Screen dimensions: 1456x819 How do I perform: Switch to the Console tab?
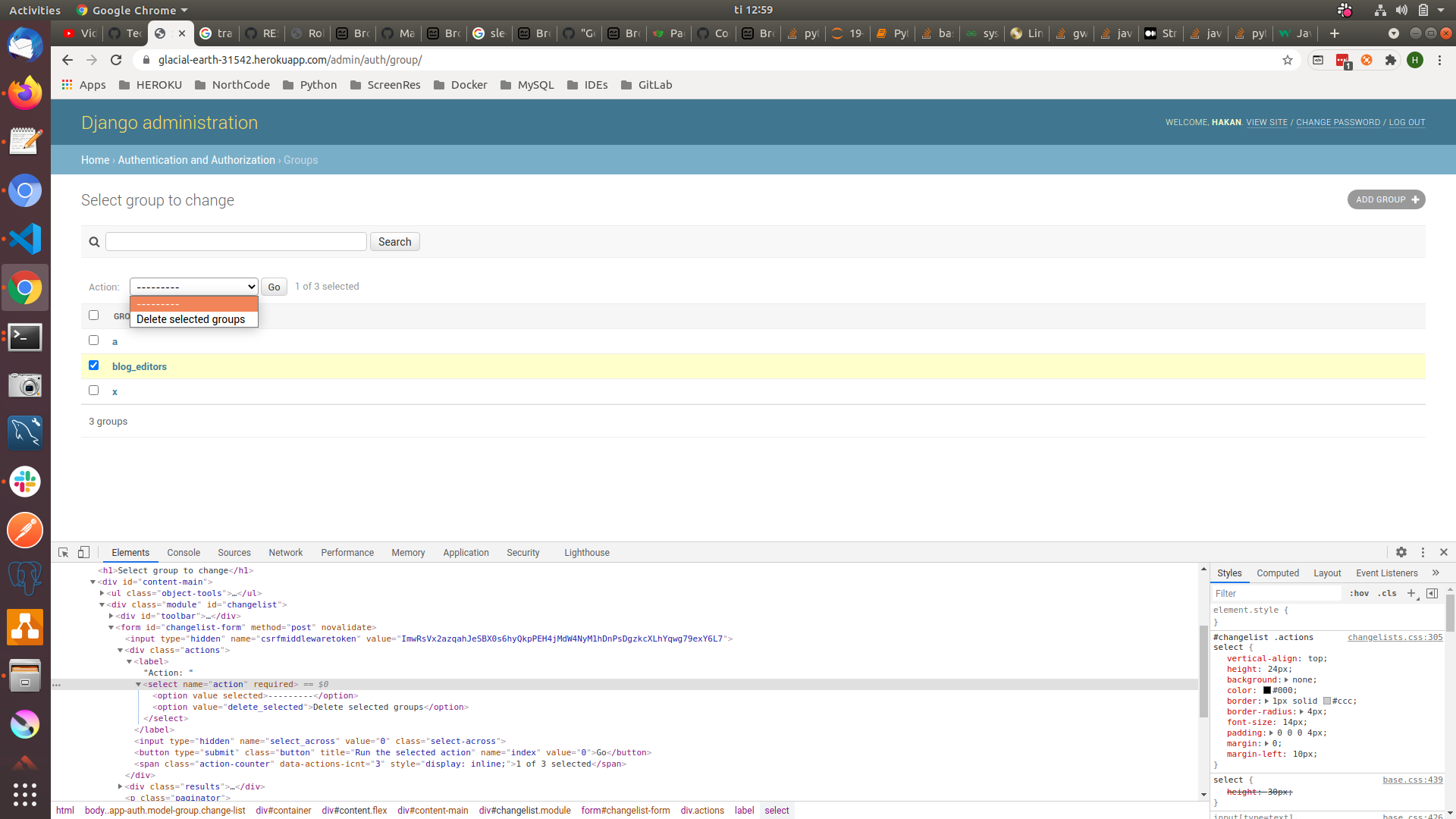click(x=184, y=553)
